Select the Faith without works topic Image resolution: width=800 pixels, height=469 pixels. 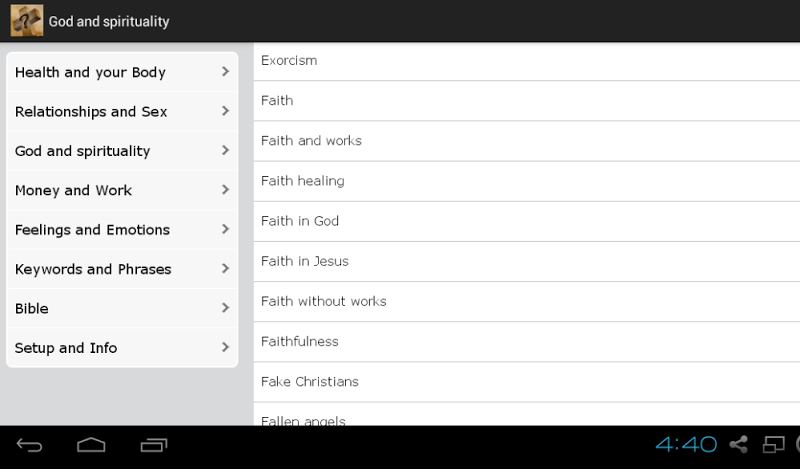[527, 302]
